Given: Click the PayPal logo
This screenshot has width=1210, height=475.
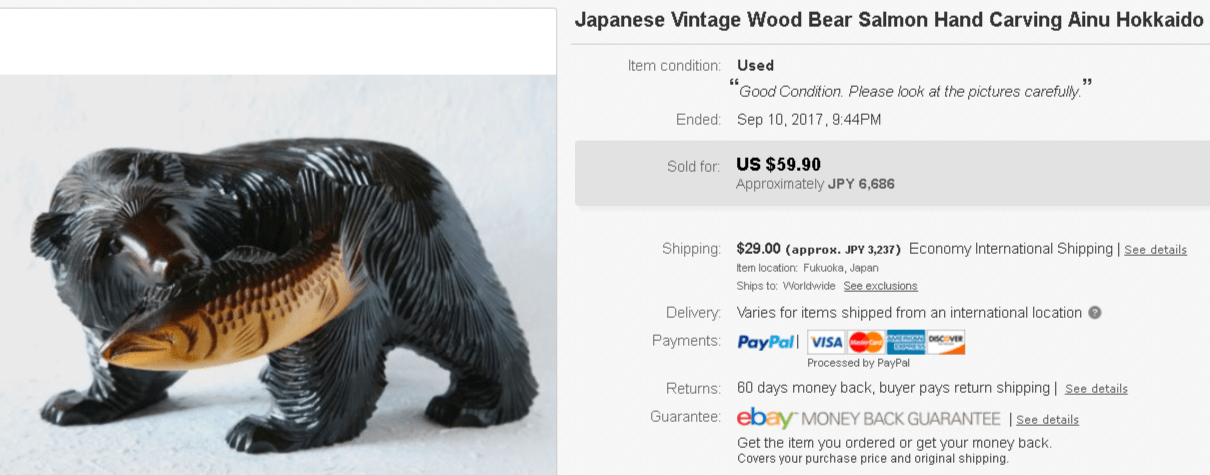Looking at the screenshot, I should coord(766,342).
